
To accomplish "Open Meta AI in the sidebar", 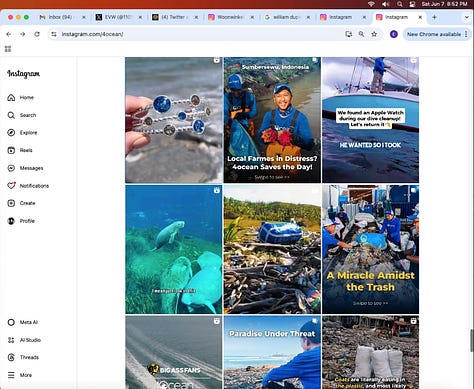I will (22, 322).
